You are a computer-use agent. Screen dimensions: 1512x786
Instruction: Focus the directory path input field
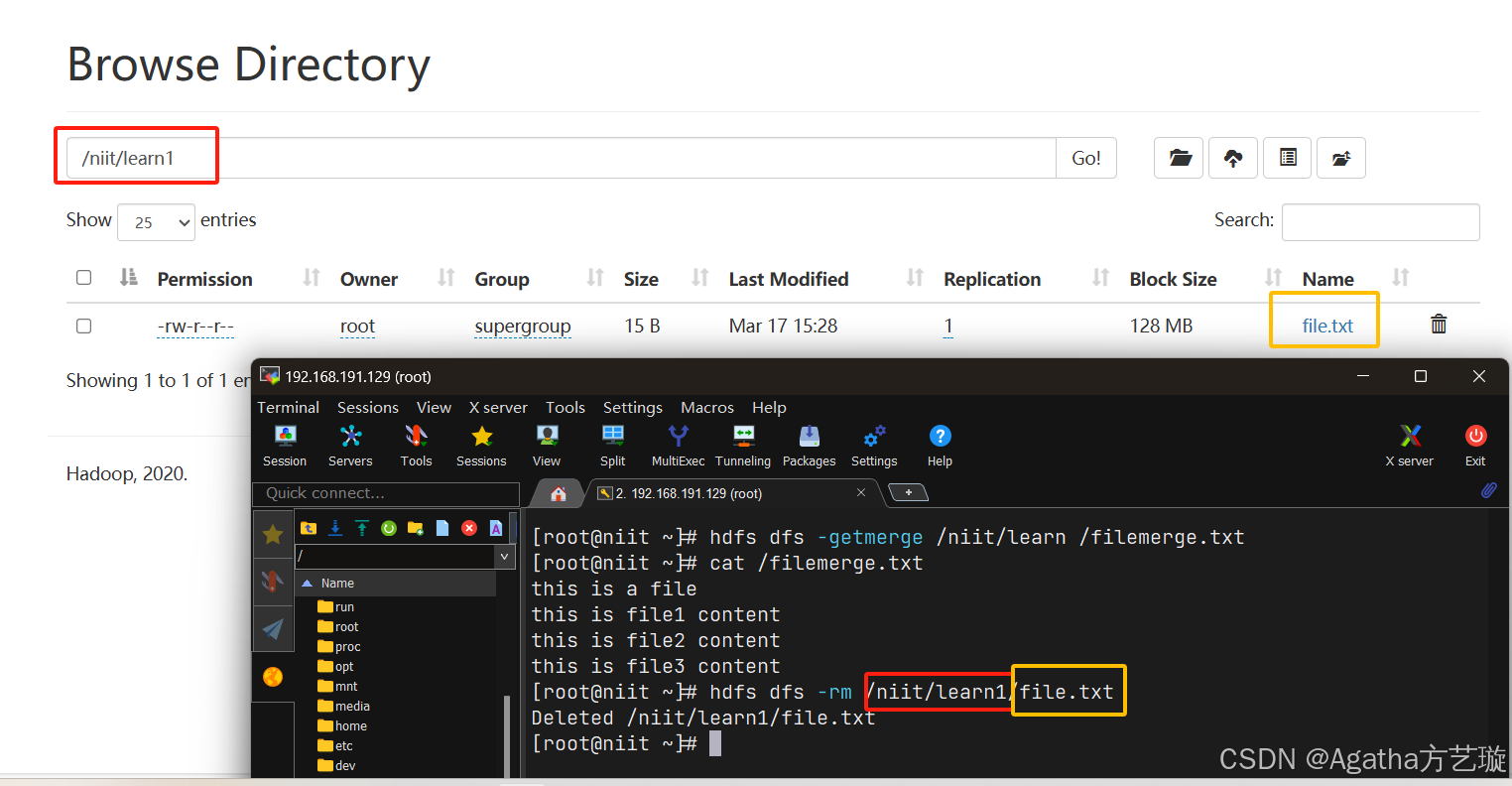[562, 158]
